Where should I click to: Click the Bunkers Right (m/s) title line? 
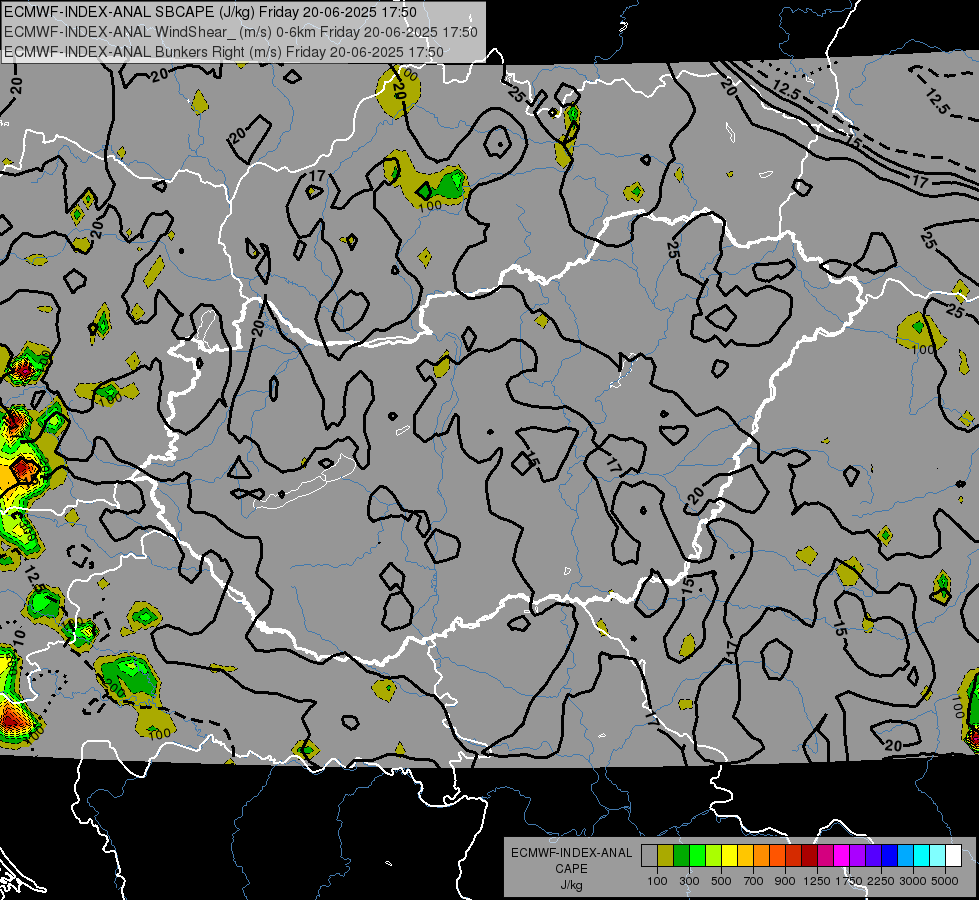(x=224, y=52)
